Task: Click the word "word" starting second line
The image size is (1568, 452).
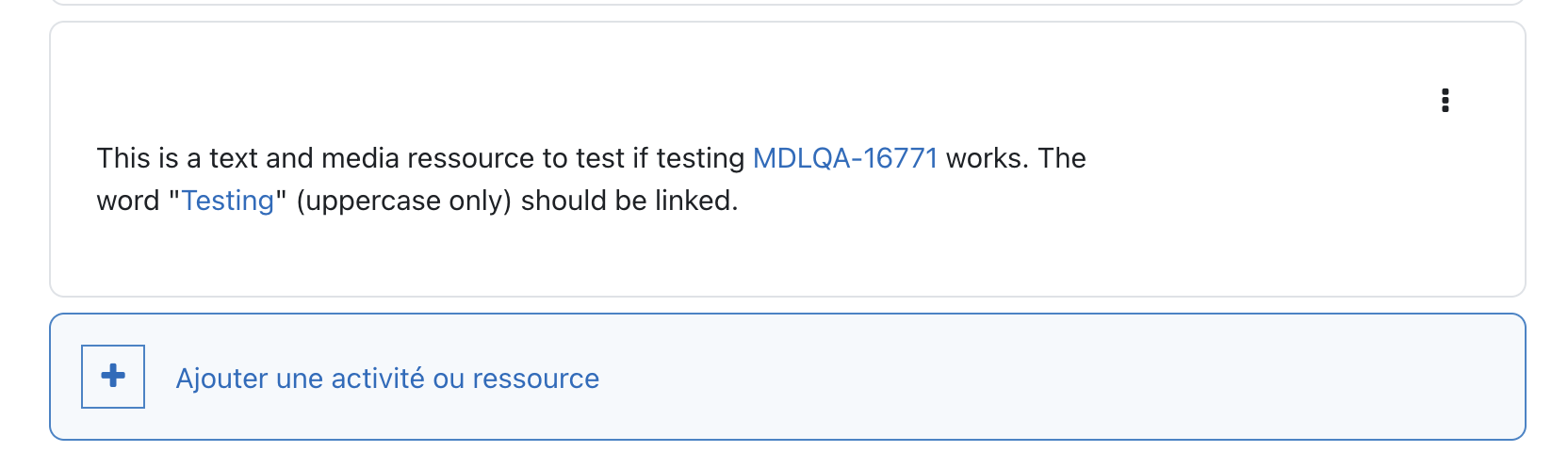Action: point(128,201)
